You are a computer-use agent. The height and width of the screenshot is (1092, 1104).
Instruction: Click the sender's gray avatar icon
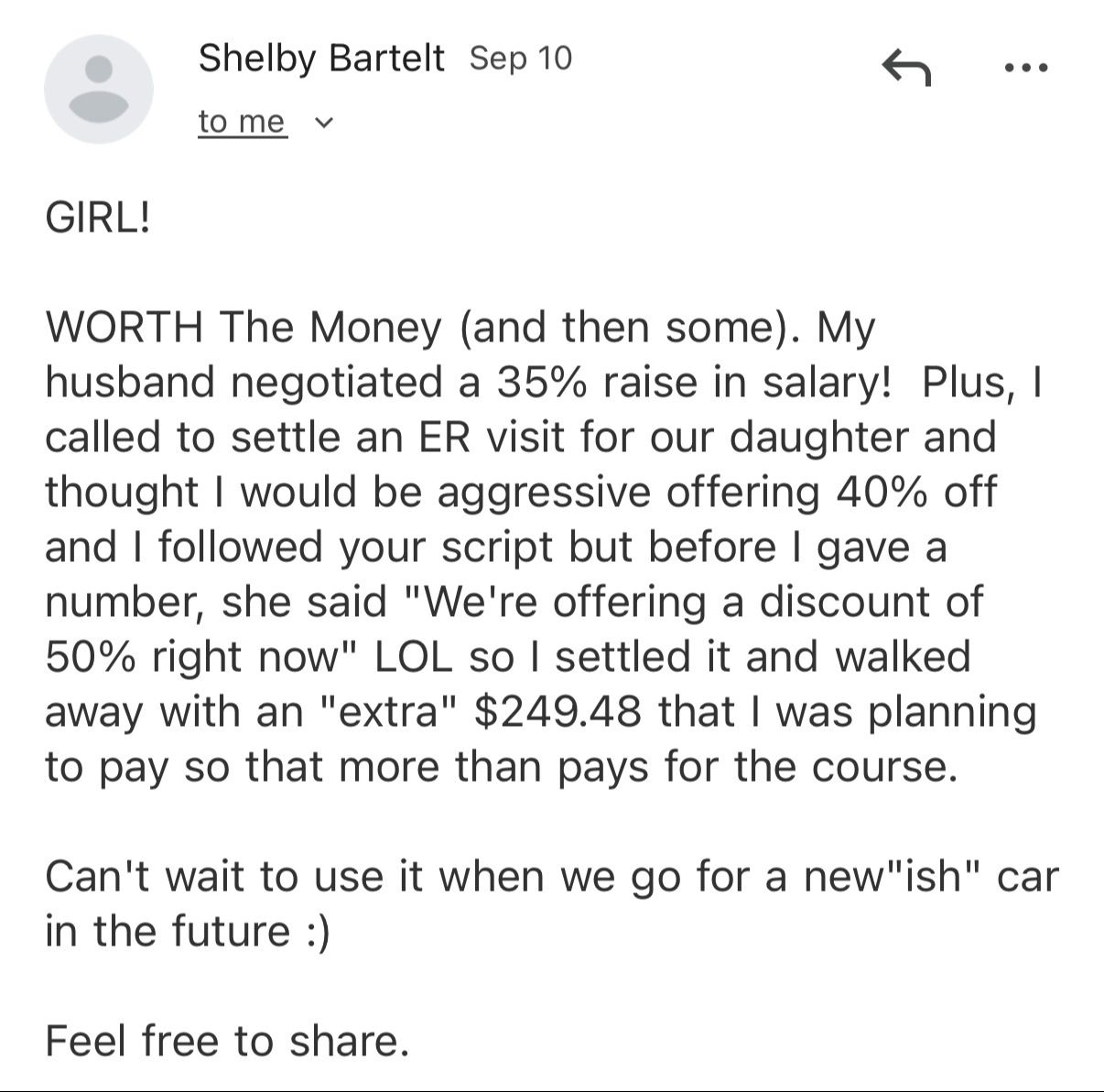[99, 89]
